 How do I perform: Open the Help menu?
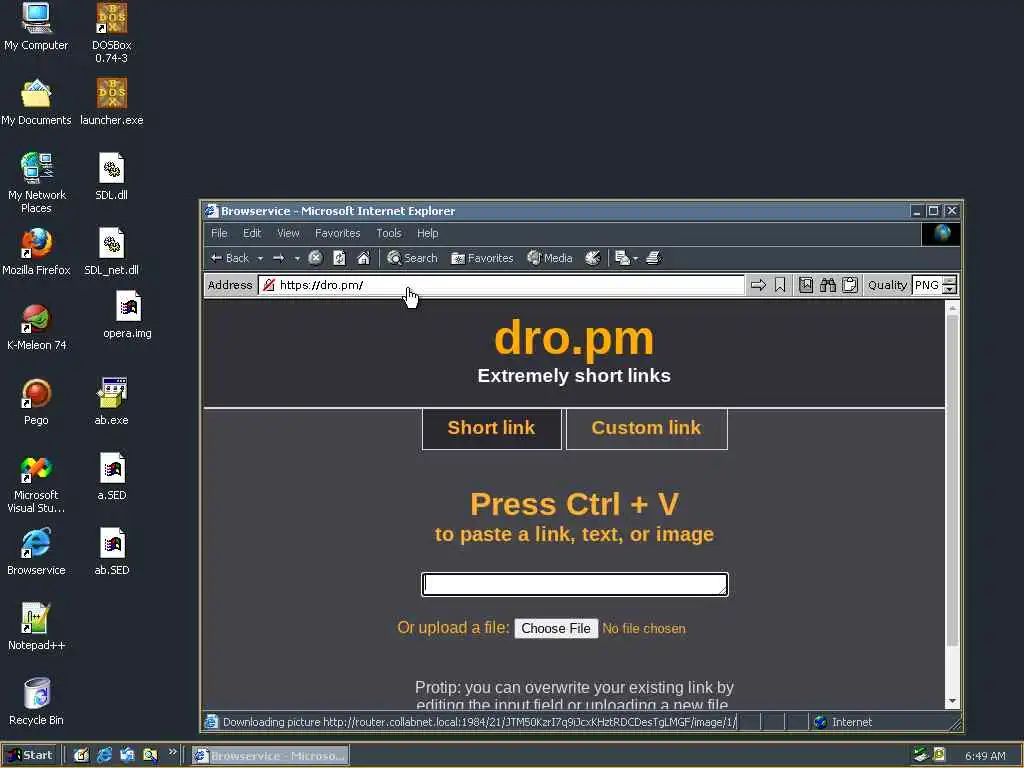click(428, 233)
